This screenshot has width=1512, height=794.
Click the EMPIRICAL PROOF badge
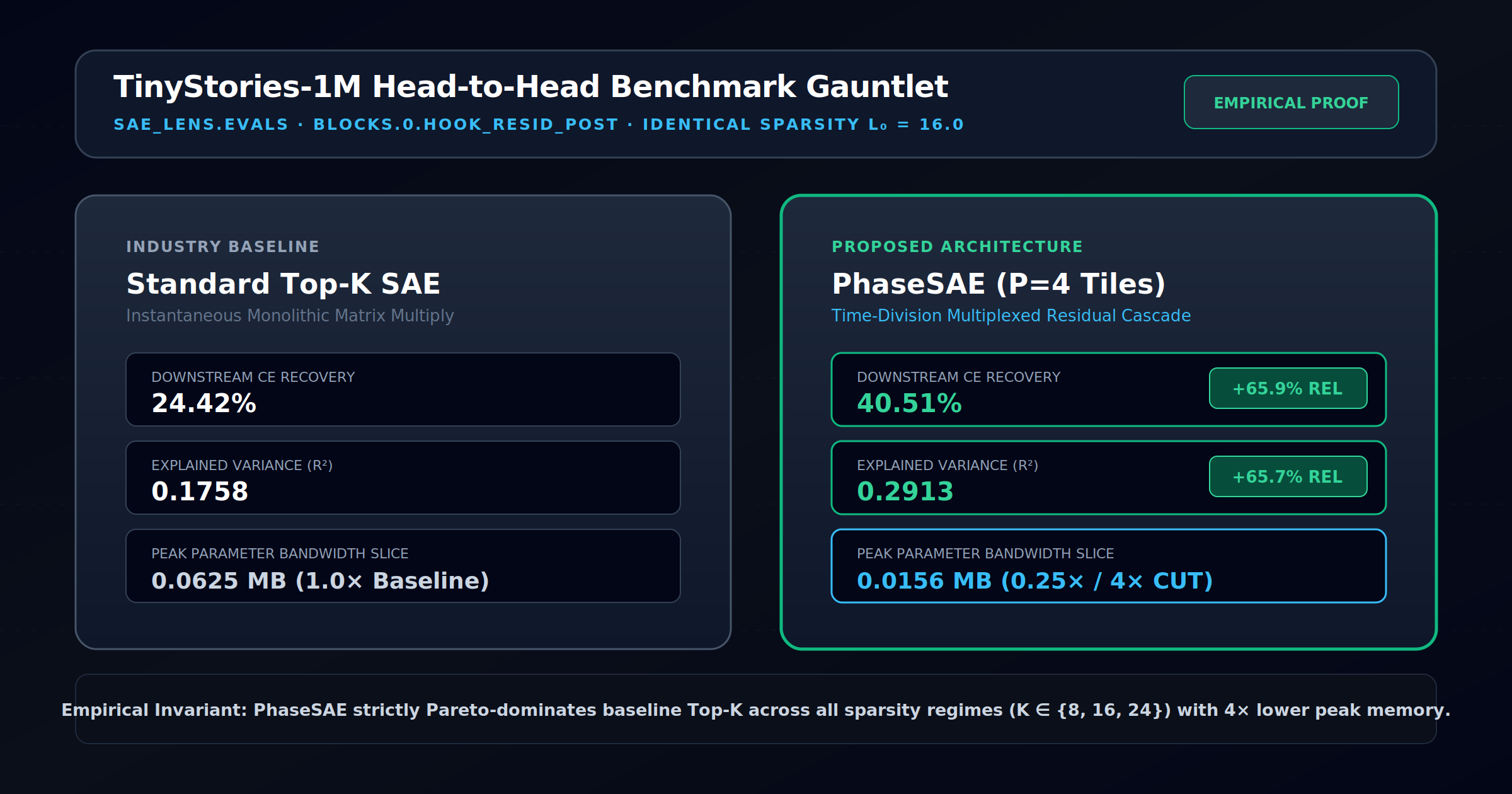[1291, 102]
